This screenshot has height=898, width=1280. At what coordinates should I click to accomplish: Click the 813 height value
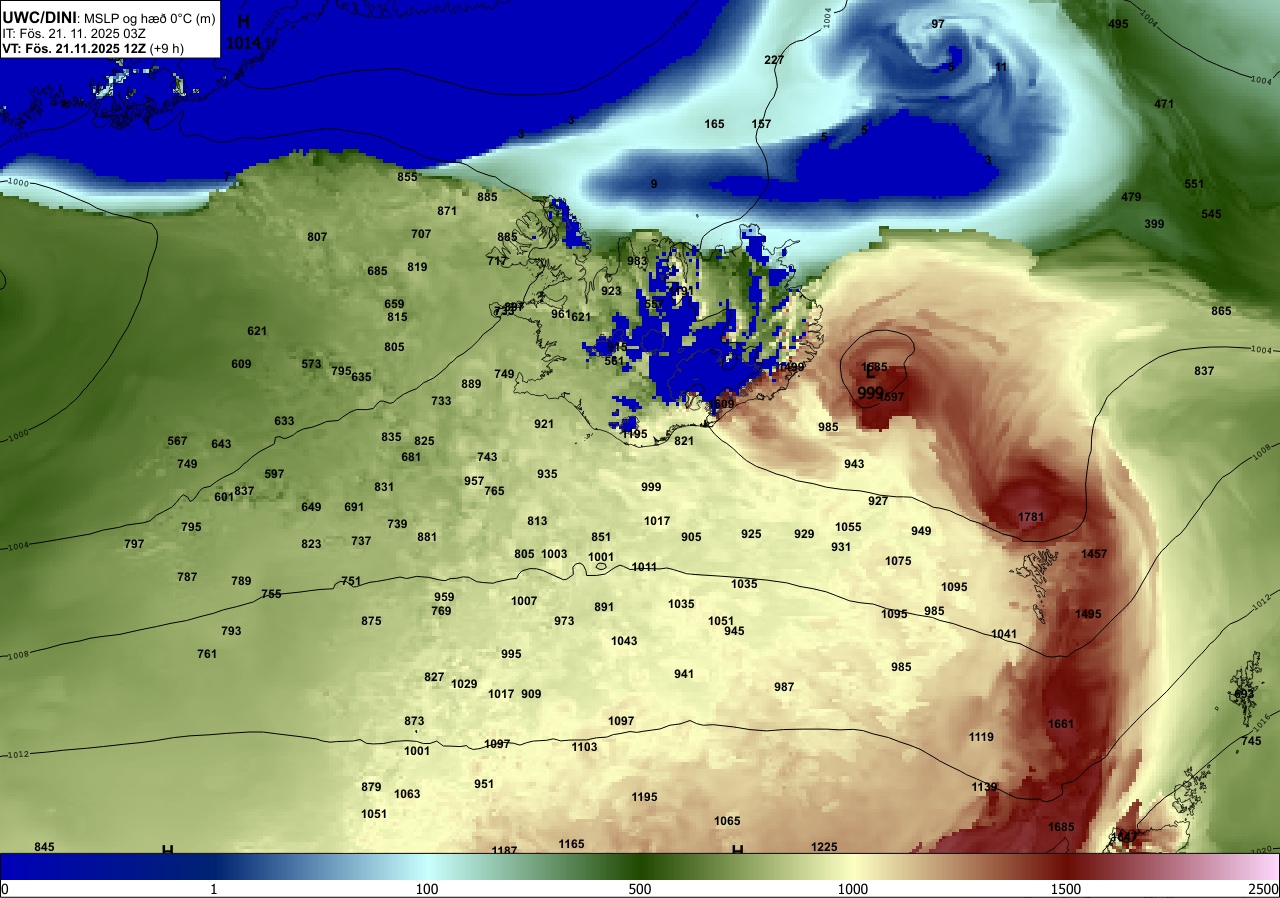coord(537,521)
